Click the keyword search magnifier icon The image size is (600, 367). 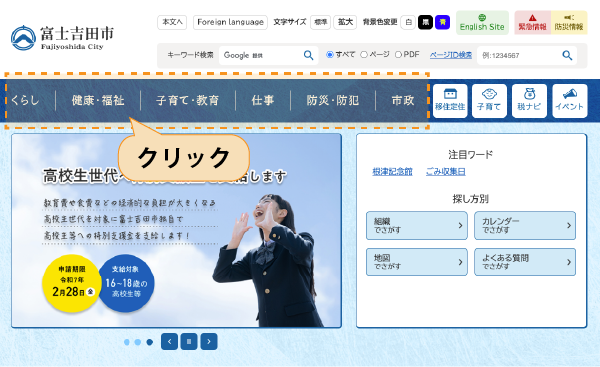point(308,55)
